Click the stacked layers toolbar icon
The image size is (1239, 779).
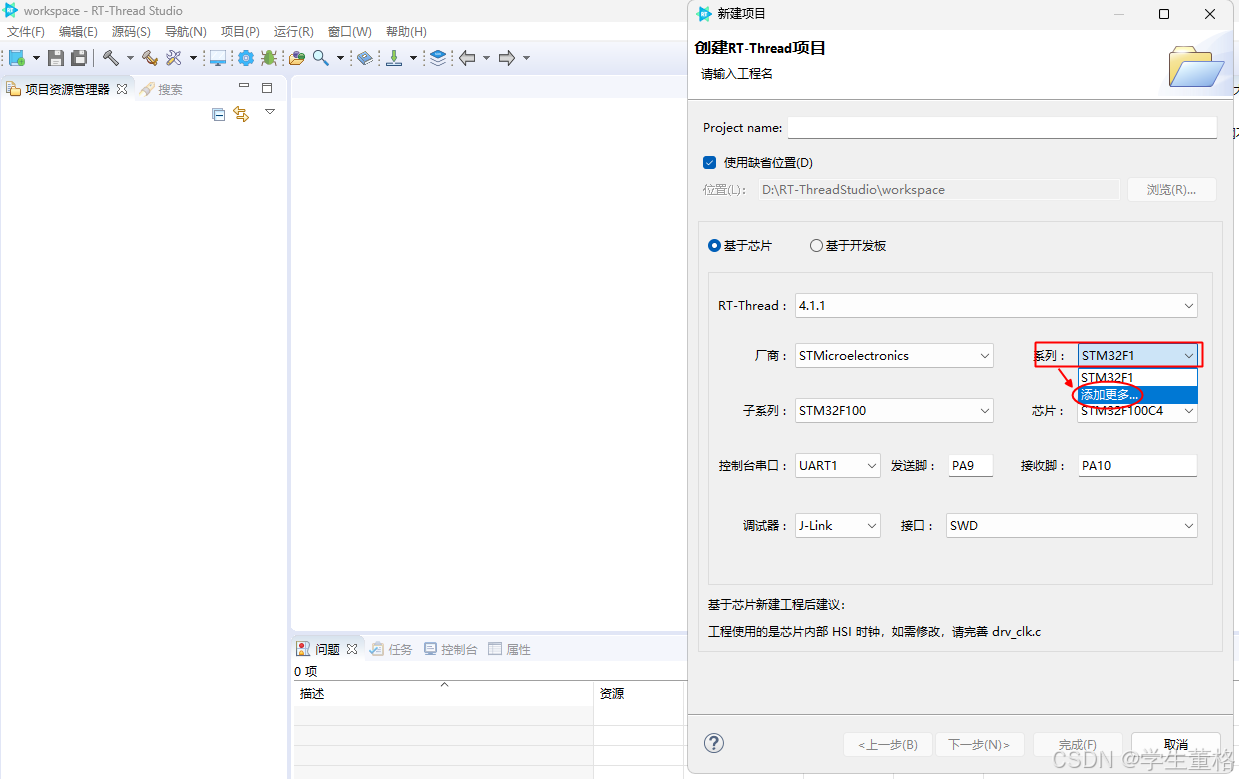click(x=438, y=58)
